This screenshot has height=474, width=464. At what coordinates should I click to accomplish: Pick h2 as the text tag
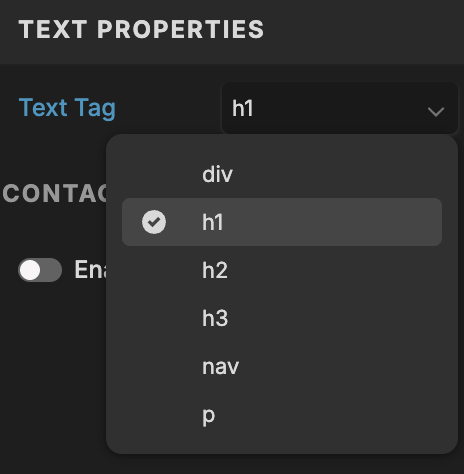(x=282, y=270)
